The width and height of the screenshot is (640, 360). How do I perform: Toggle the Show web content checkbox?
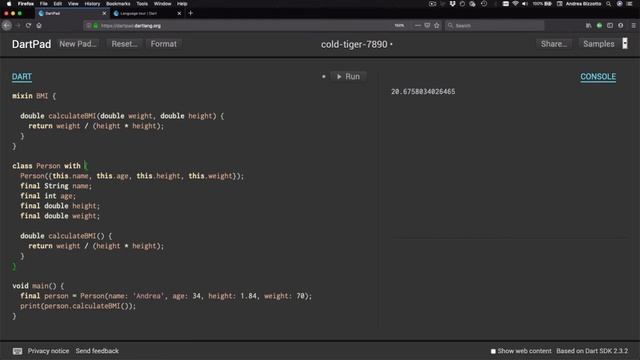[493, 351]
